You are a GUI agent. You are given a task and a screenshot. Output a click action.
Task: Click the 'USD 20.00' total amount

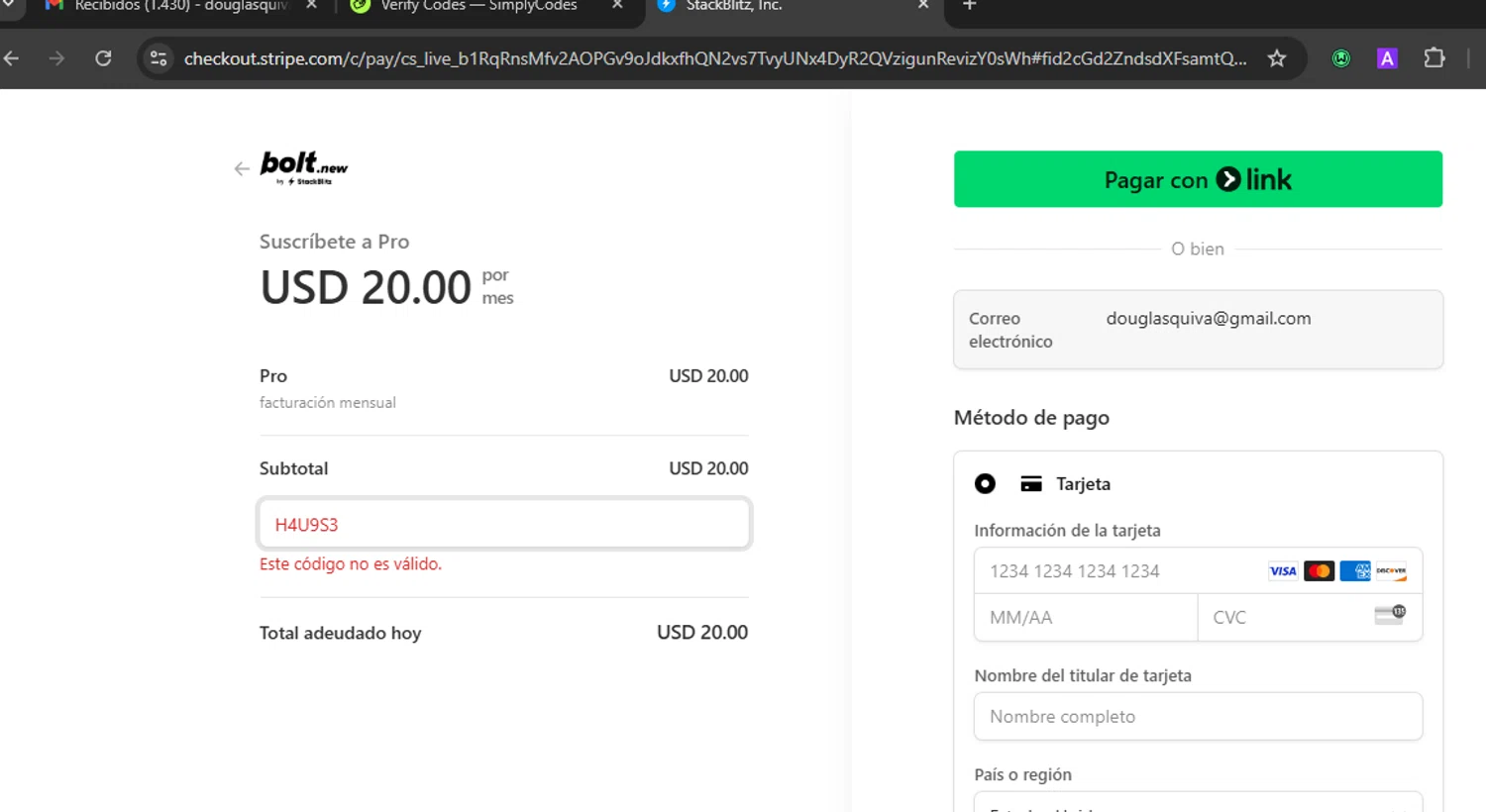tap(702, 632)
